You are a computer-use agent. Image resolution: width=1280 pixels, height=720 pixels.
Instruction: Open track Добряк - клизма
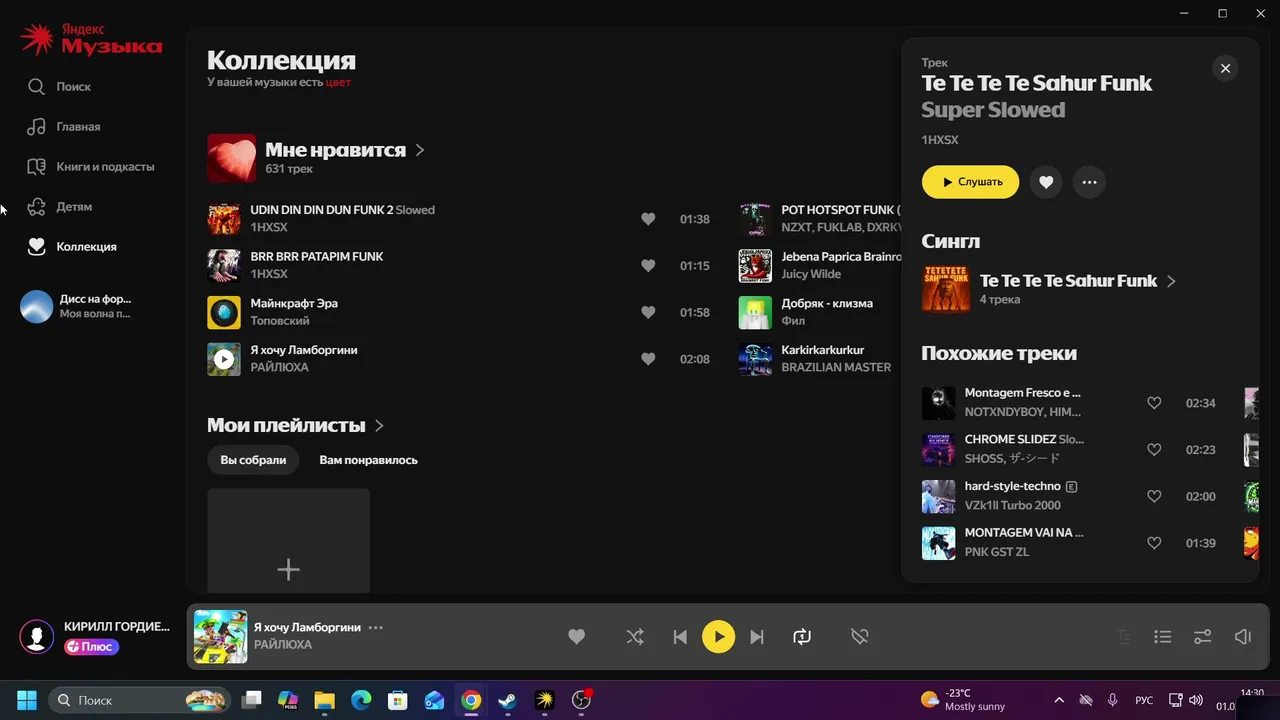[x=827, y=303]
